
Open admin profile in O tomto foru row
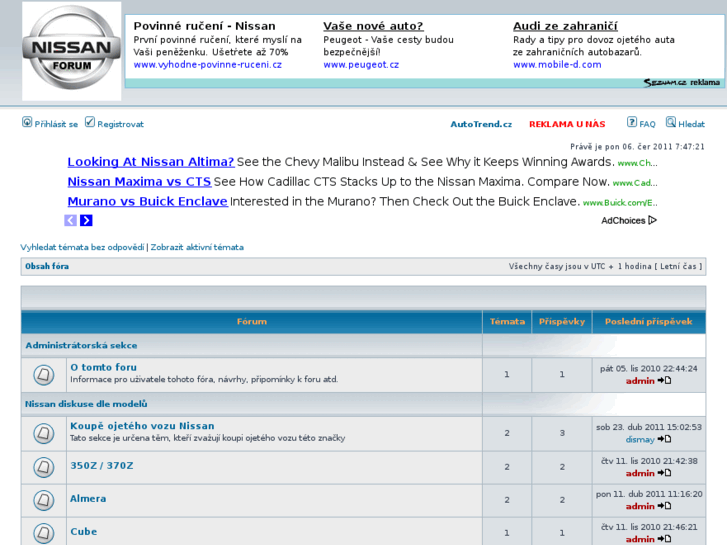point(640,381)
